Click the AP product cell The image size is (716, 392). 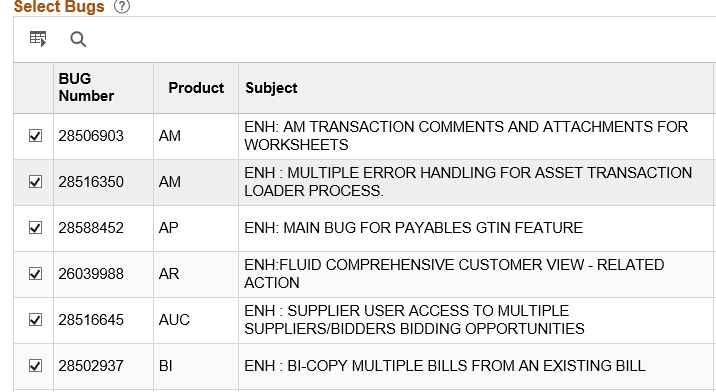(x=168, y=228)
